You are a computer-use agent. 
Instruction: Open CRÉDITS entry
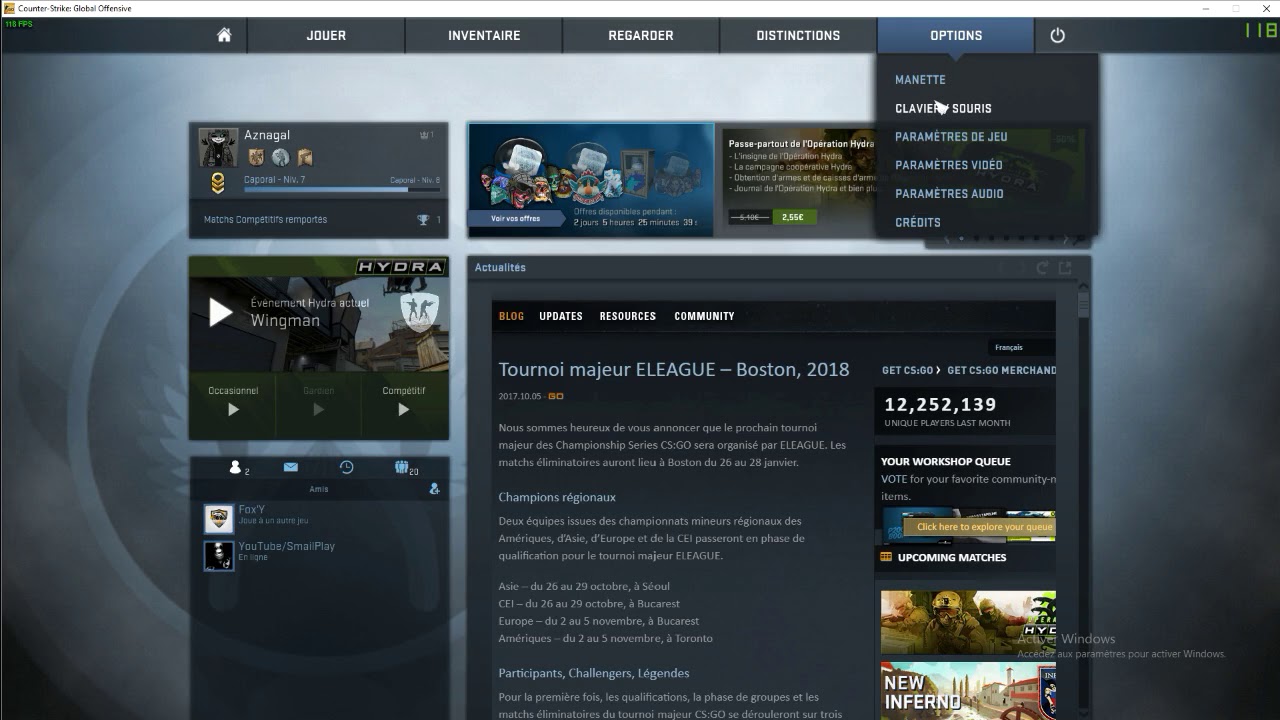918,223
